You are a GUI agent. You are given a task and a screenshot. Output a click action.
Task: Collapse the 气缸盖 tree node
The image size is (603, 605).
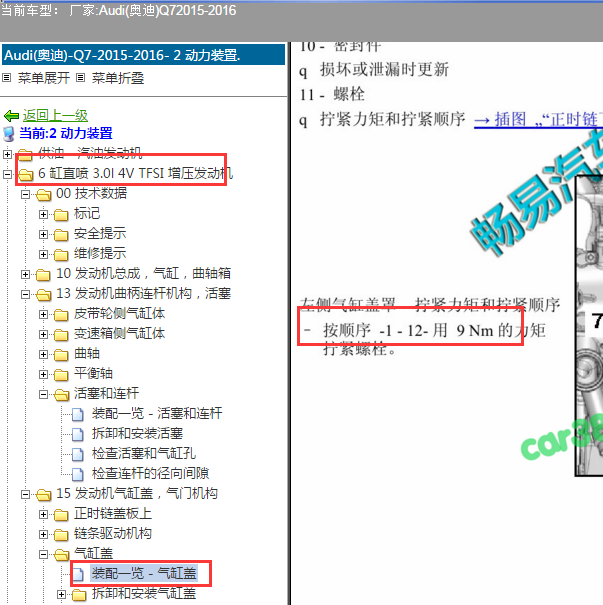[44, 554]
